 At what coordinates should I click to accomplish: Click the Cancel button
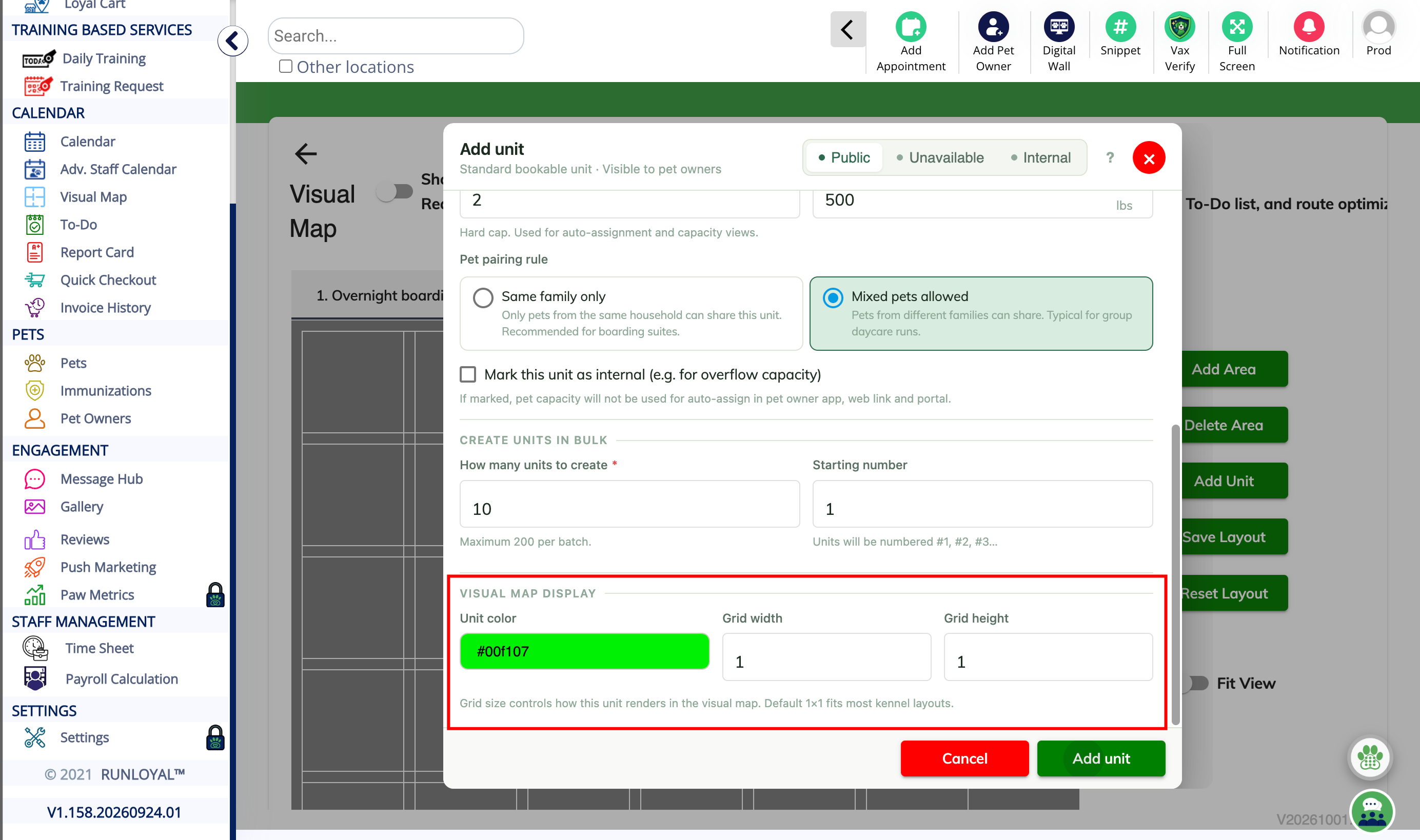tap(964, 758)
